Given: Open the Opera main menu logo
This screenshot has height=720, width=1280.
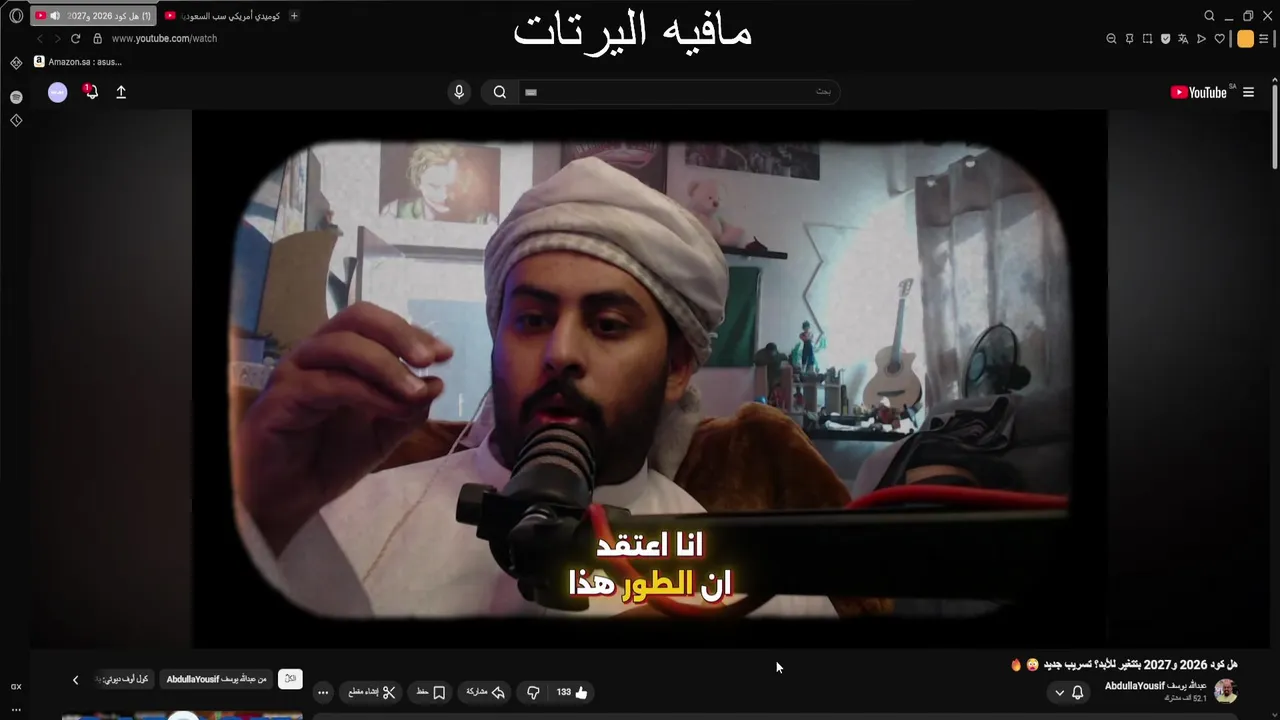Looking at the screenshot, I should pyautogui.click(x=16, y=16).
